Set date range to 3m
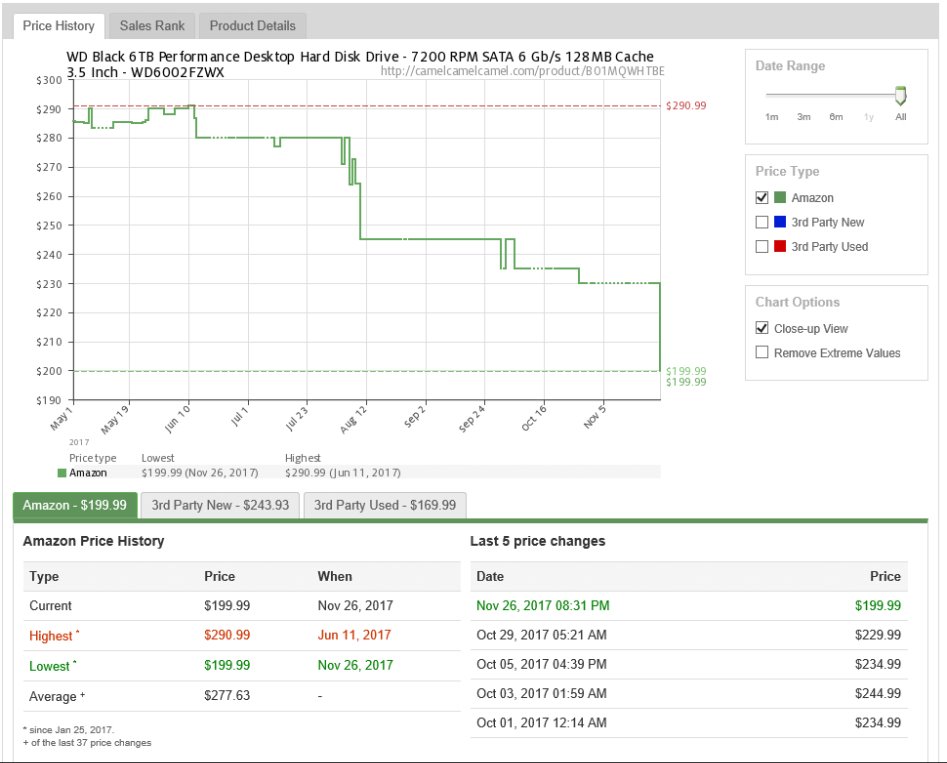 tap(803, 117)
